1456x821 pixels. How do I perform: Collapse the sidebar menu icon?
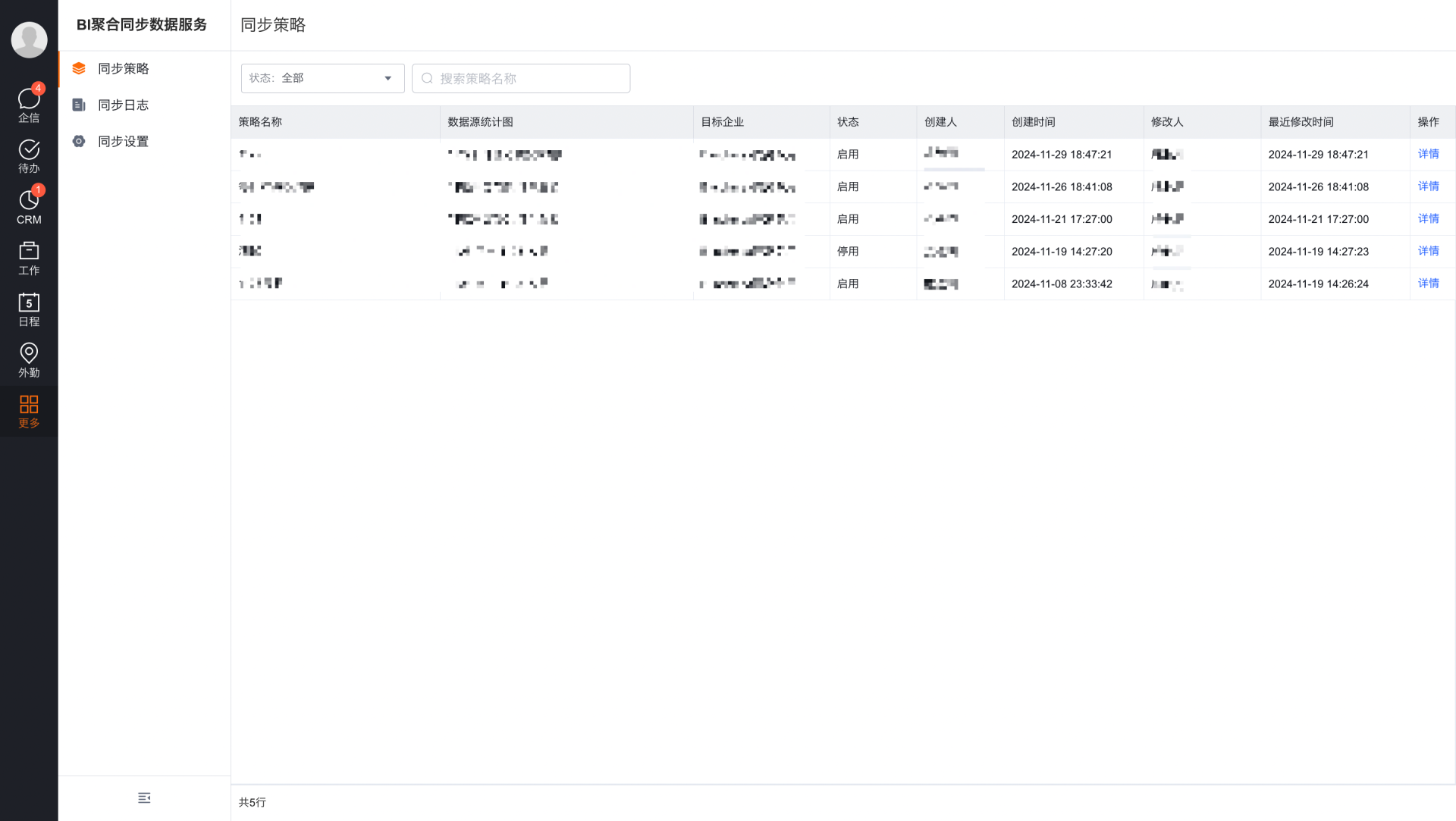144,797
